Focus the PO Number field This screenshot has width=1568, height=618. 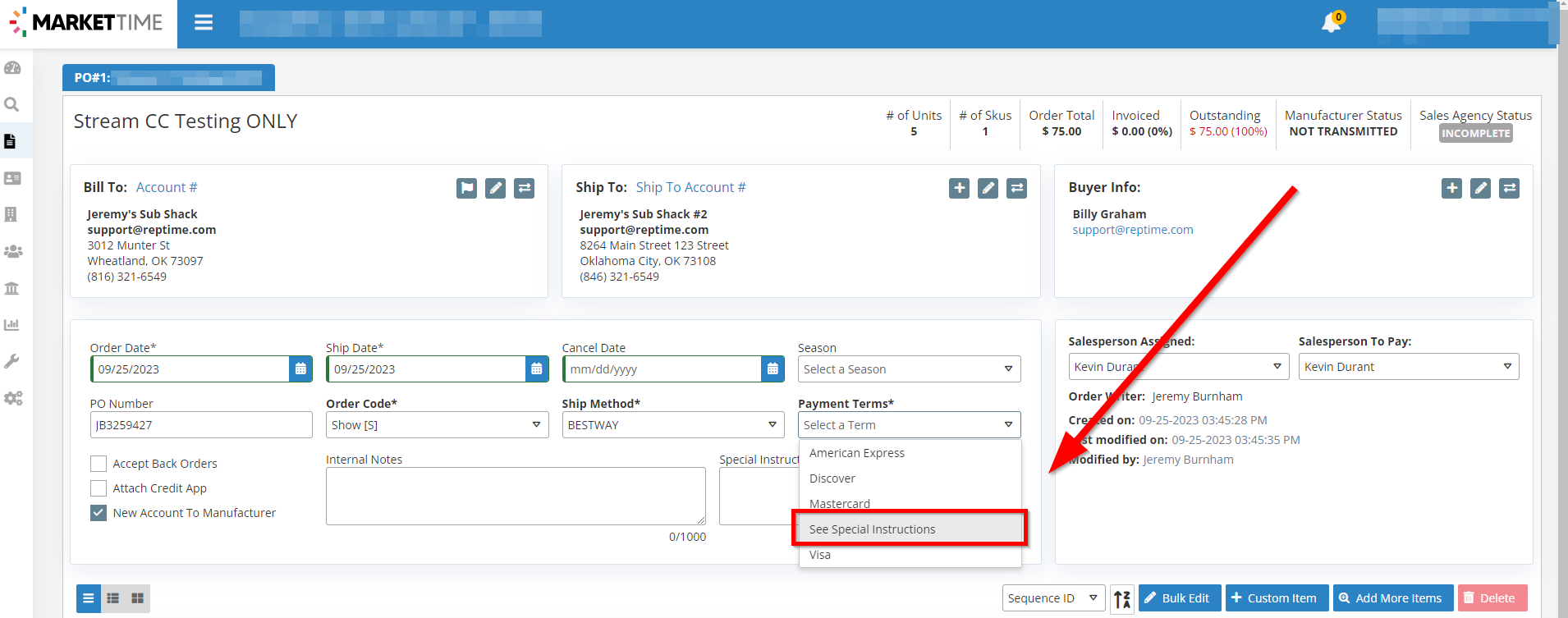pos(201,425)
